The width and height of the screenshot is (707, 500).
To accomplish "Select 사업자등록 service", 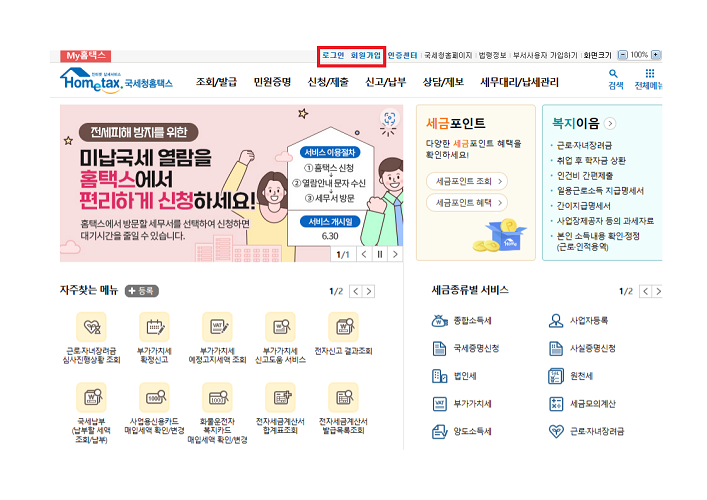I will [x=578, y=321].
